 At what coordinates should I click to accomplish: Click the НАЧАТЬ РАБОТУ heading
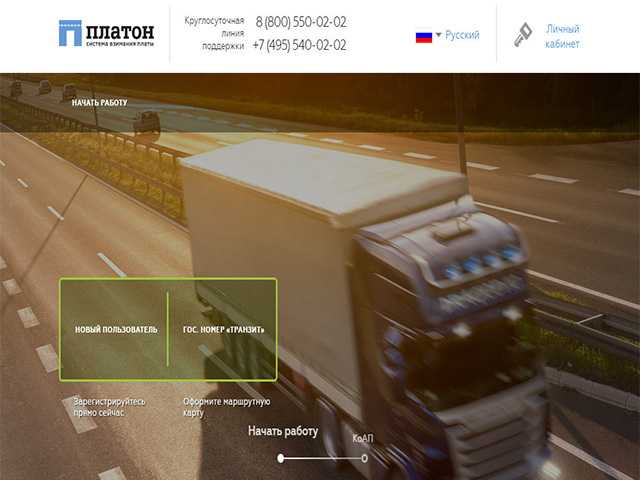click(100, 102)
